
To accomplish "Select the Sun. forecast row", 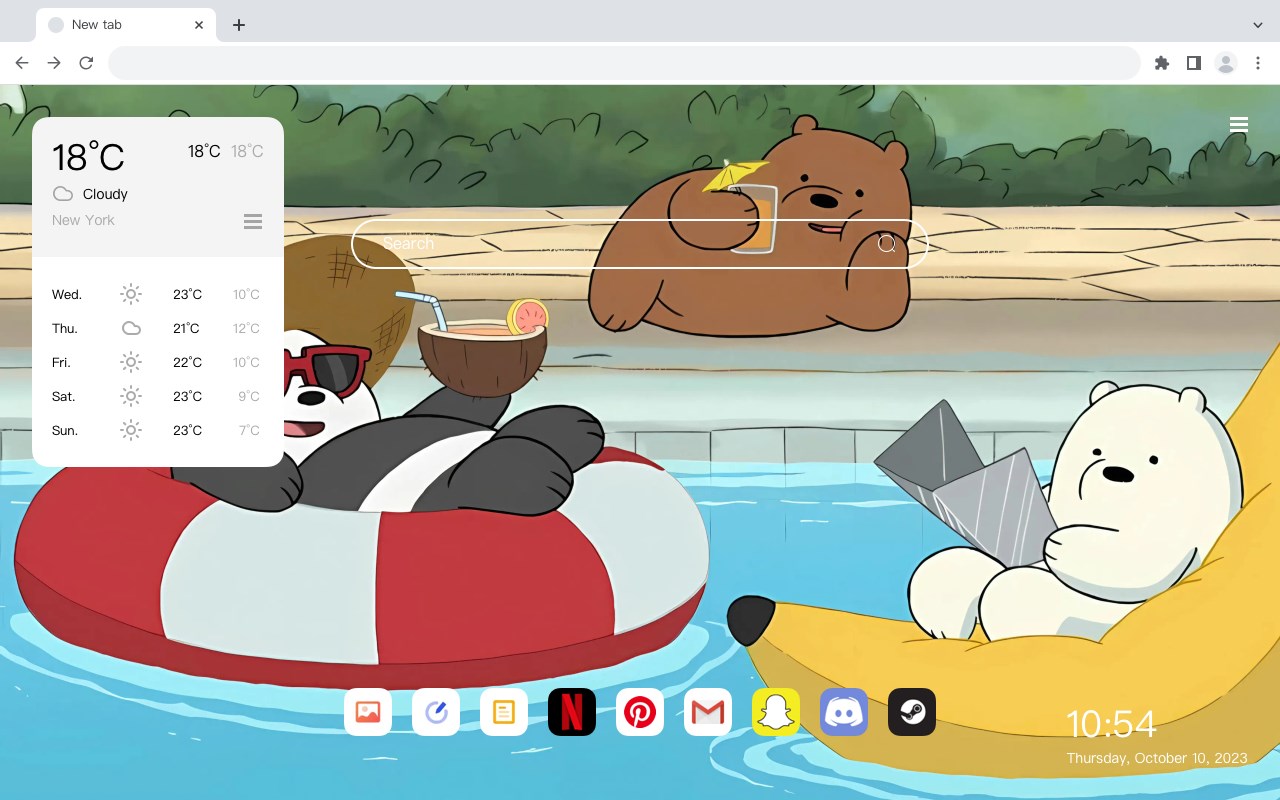I will coord(158,430).
